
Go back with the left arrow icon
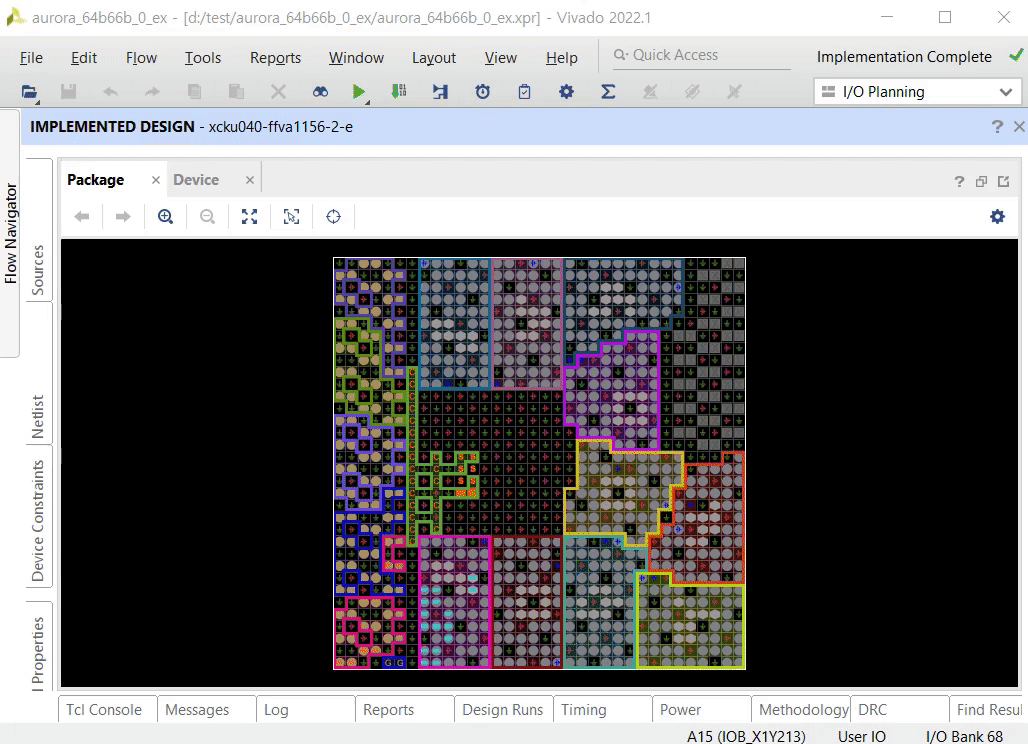(81, 216)
